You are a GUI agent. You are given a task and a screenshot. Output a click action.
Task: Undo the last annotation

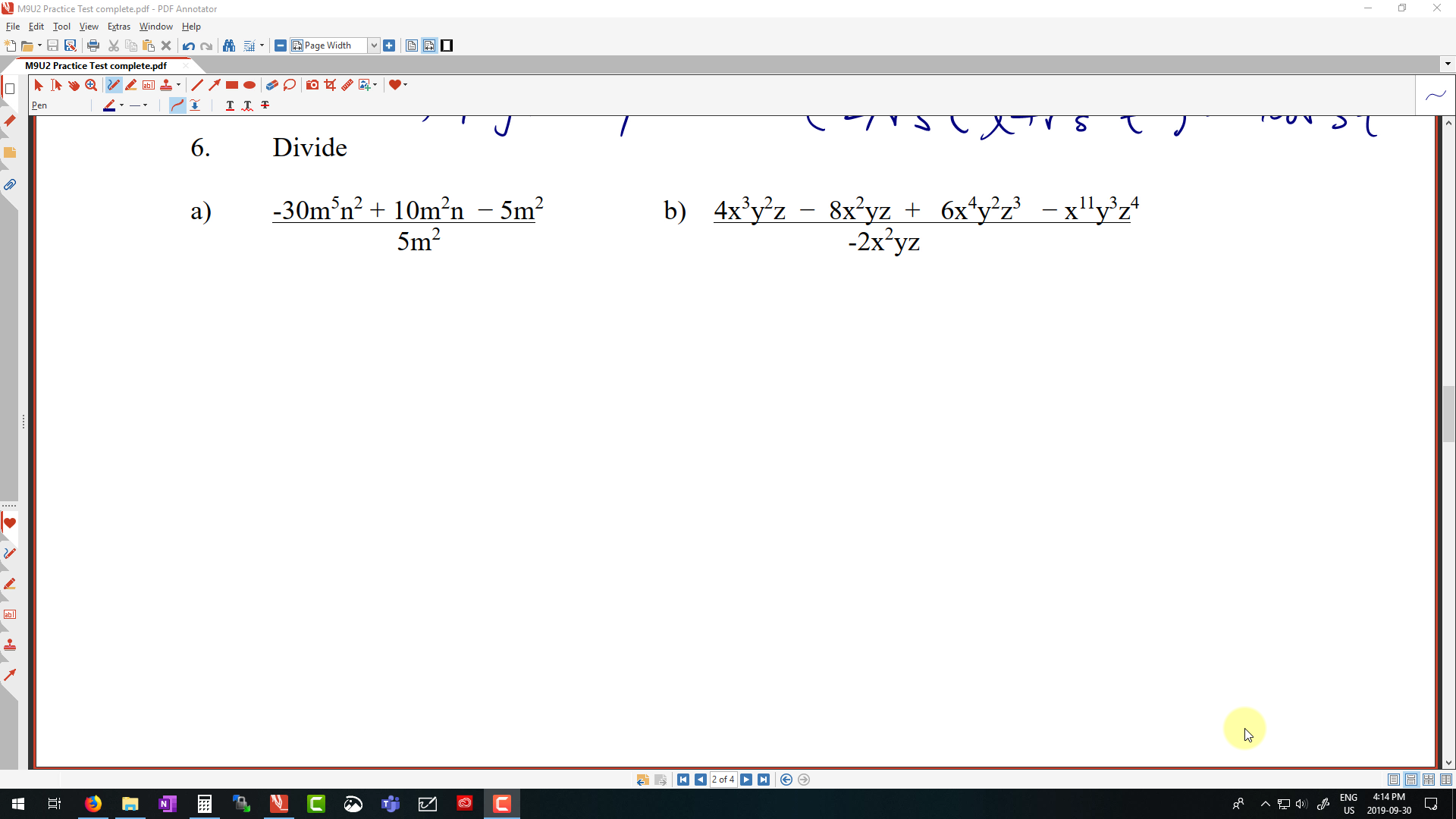point(189,45)
